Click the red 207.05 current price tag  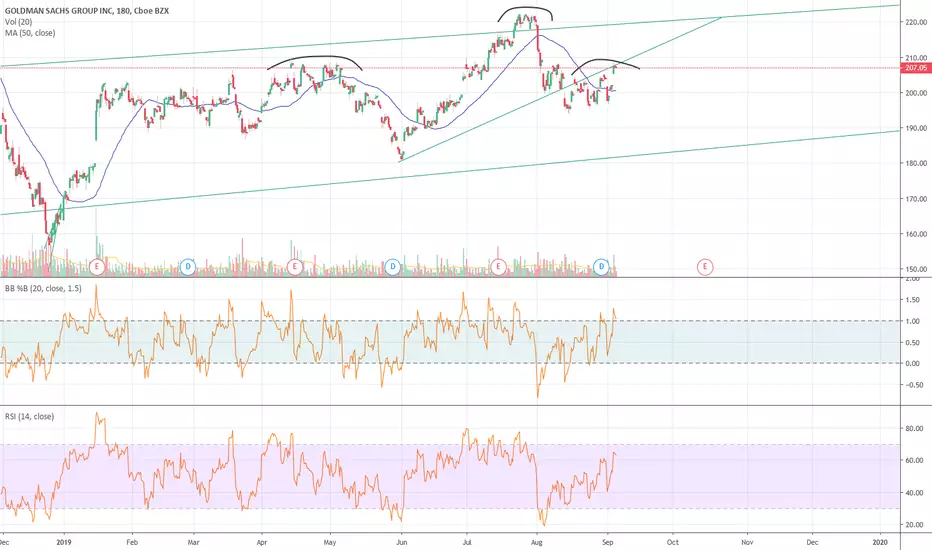coord(916,68)
